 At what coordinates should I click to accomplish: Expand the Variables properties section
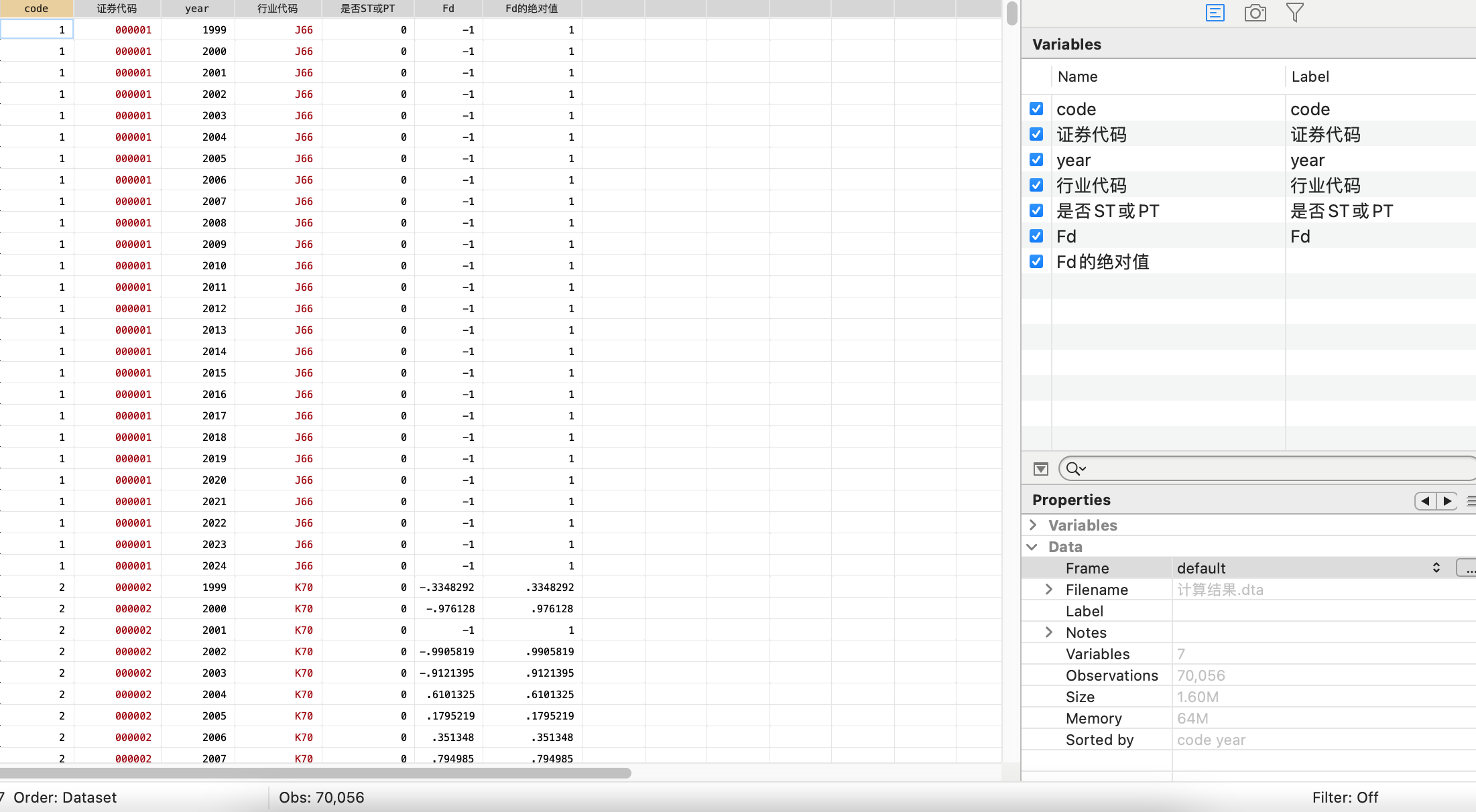pos(1033,525)
